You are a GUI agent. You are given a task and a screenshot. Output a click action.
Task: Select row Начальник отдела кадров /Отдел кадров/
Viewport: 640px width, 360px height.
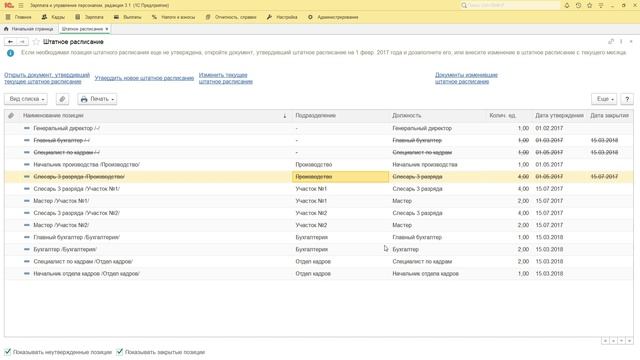[319, 273]
